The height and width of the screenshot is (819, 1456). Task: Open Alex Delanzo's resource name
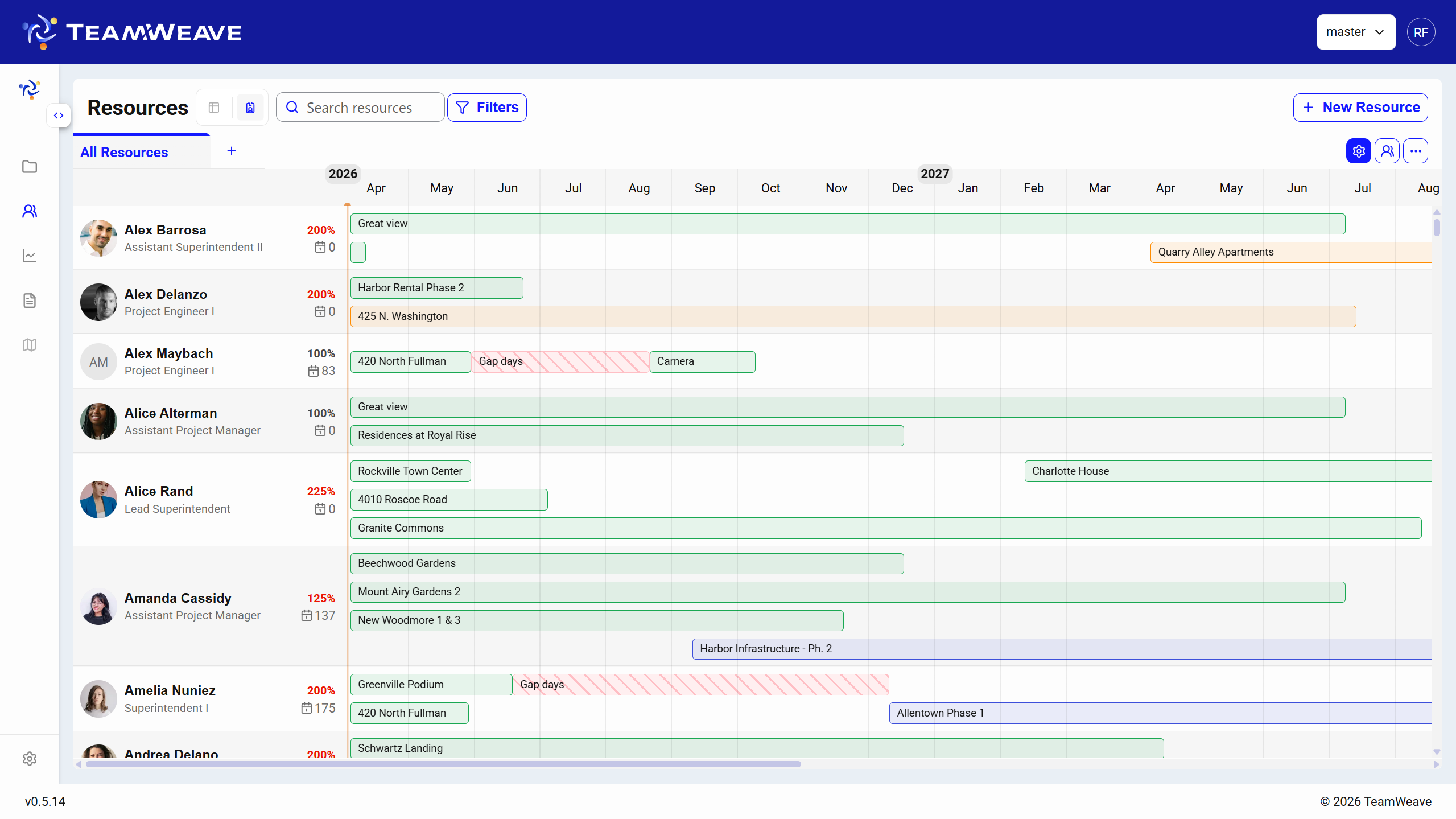tap(166, 294)
